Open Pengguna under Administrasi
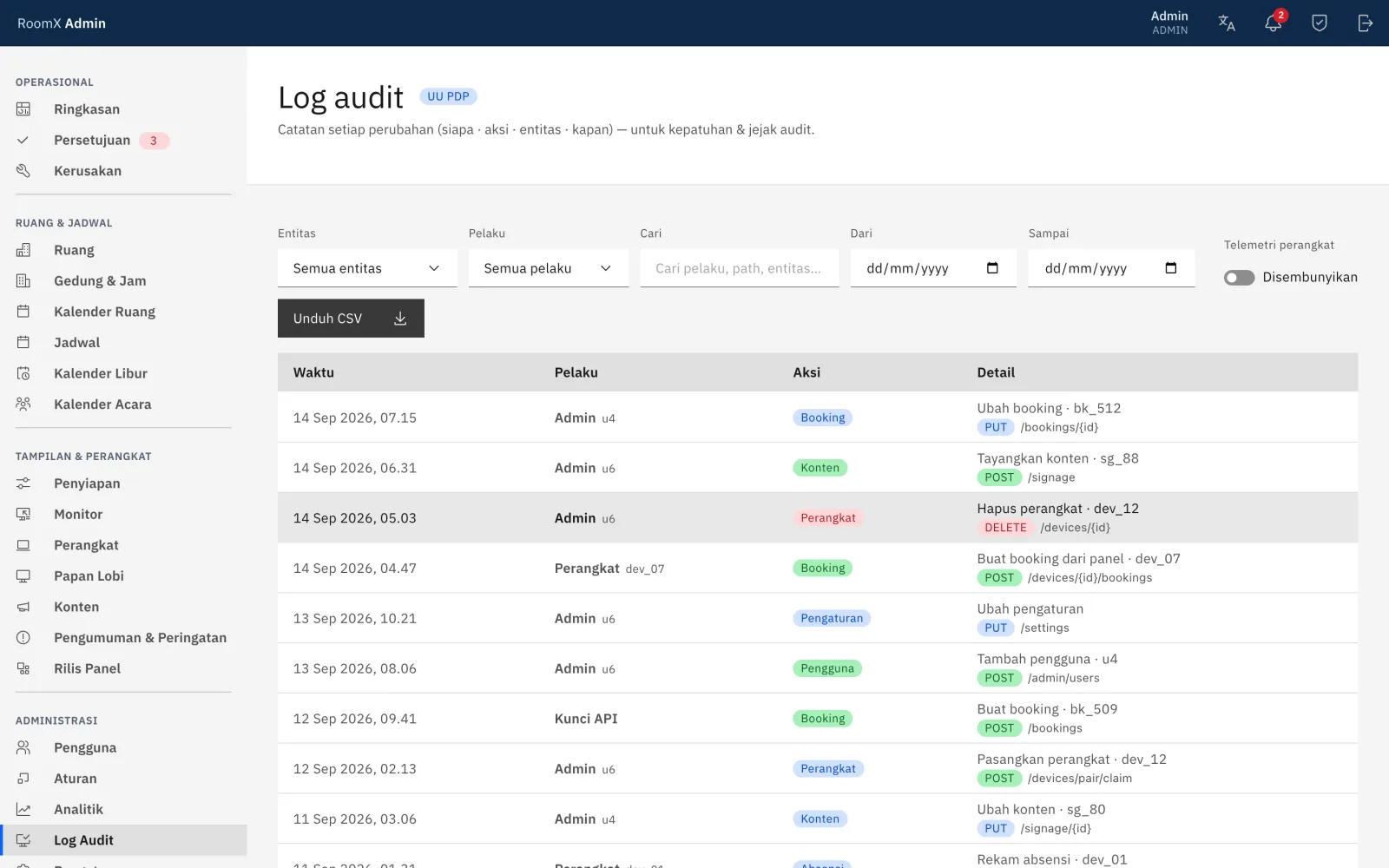This screenshot has height=868, width=1389. coord(123,748)
